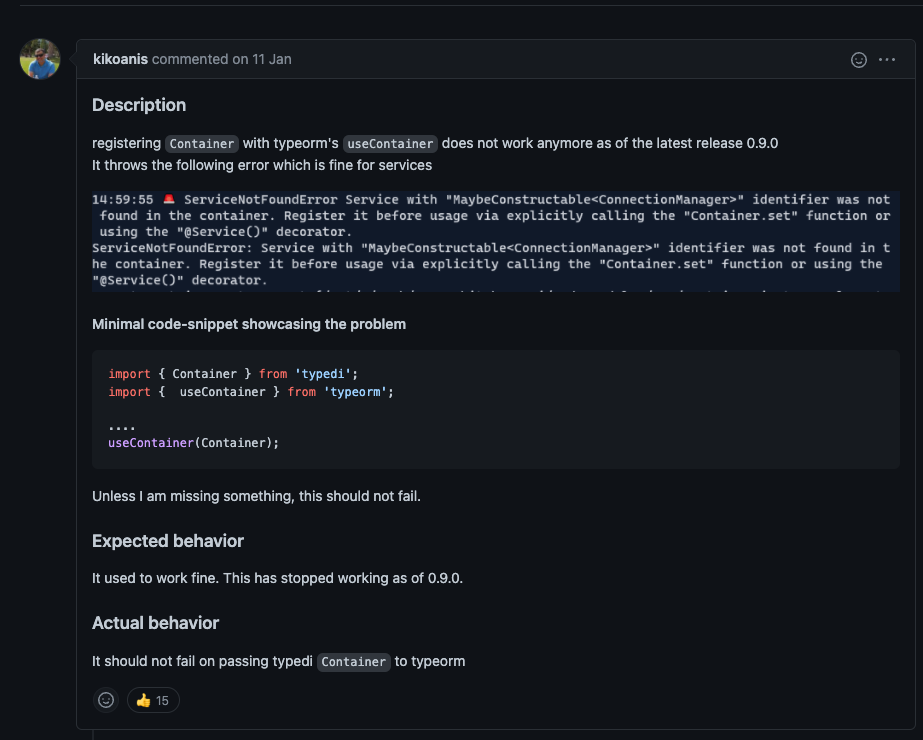This screenshot has width=923, height=740.
Task: Click inline code 'Container' in last sentence
Action: coord(354,662)
